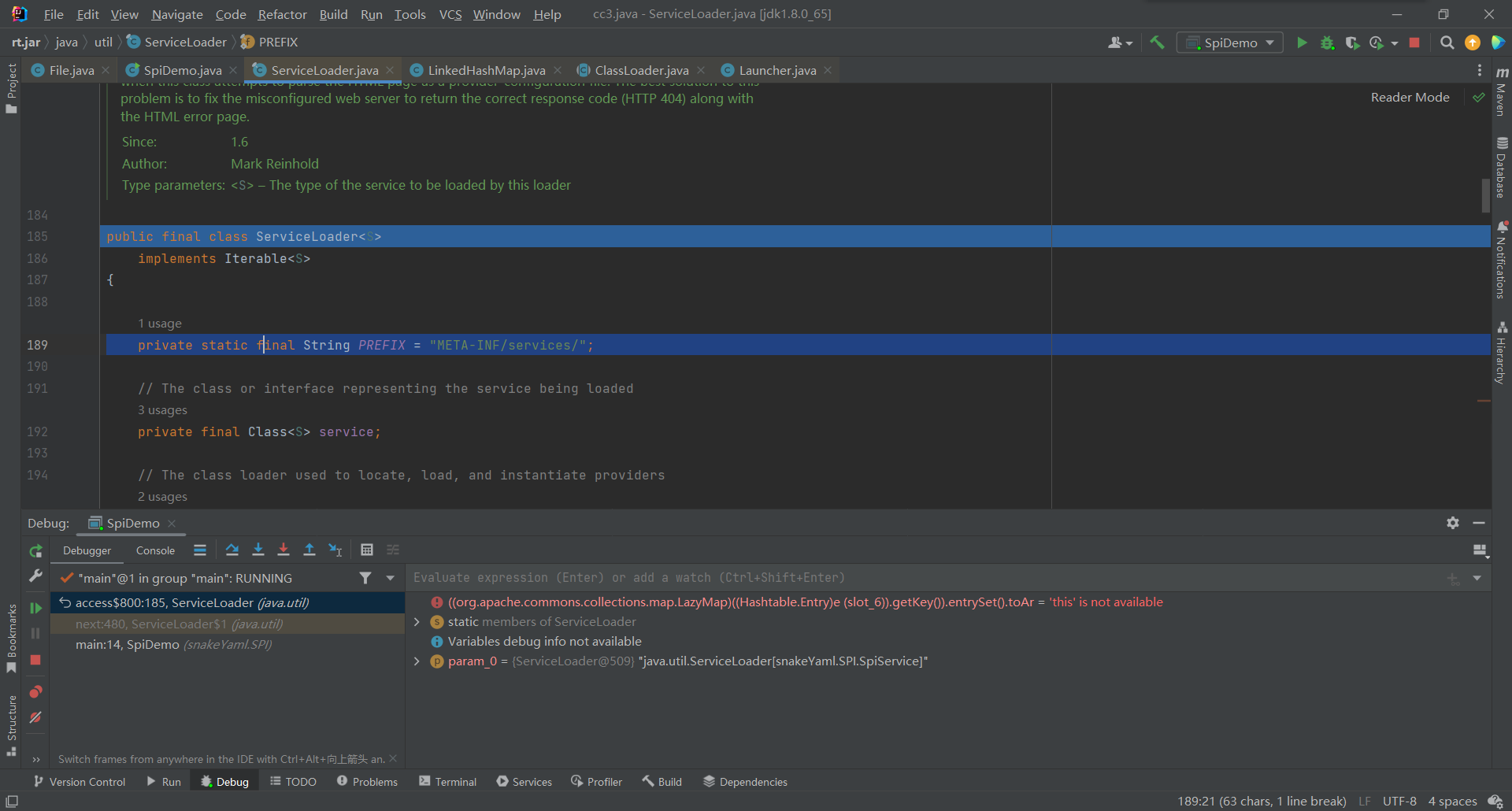
Task: Open the SpiDemo run configuration dropdown
Action: tap(1229, 43)
